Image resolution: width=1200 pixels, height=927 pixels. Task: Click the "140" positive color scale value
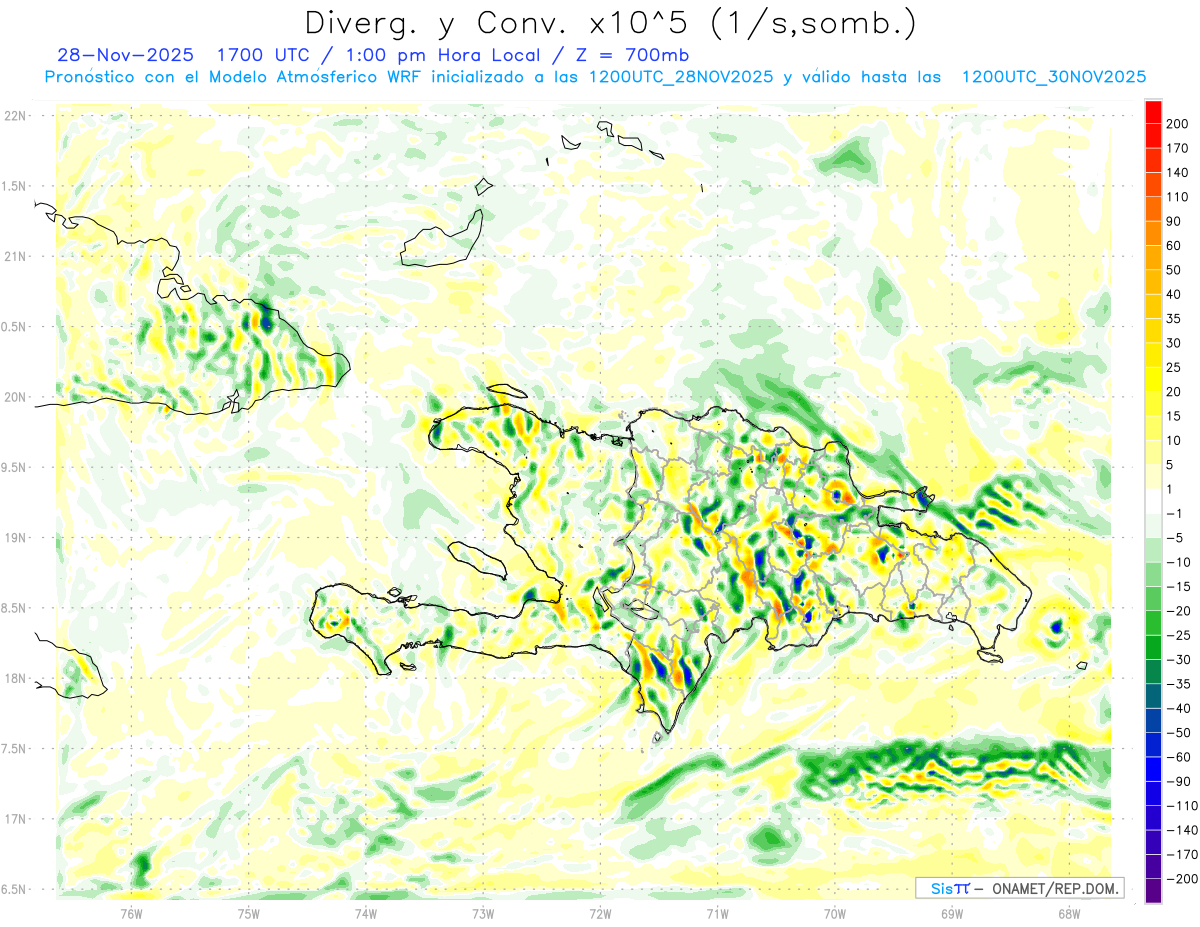(1178, 173)
